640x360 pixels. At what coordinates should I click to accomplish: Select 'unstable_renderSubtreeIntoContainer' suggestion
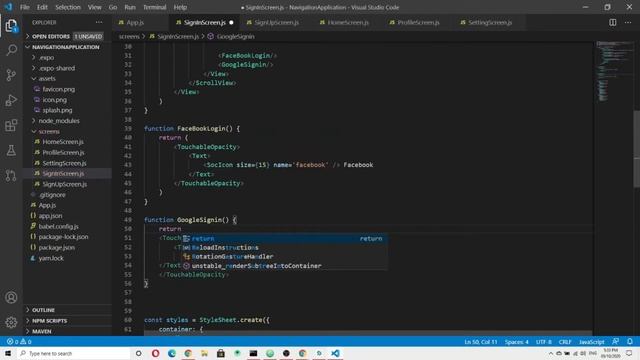coord(284,266)
